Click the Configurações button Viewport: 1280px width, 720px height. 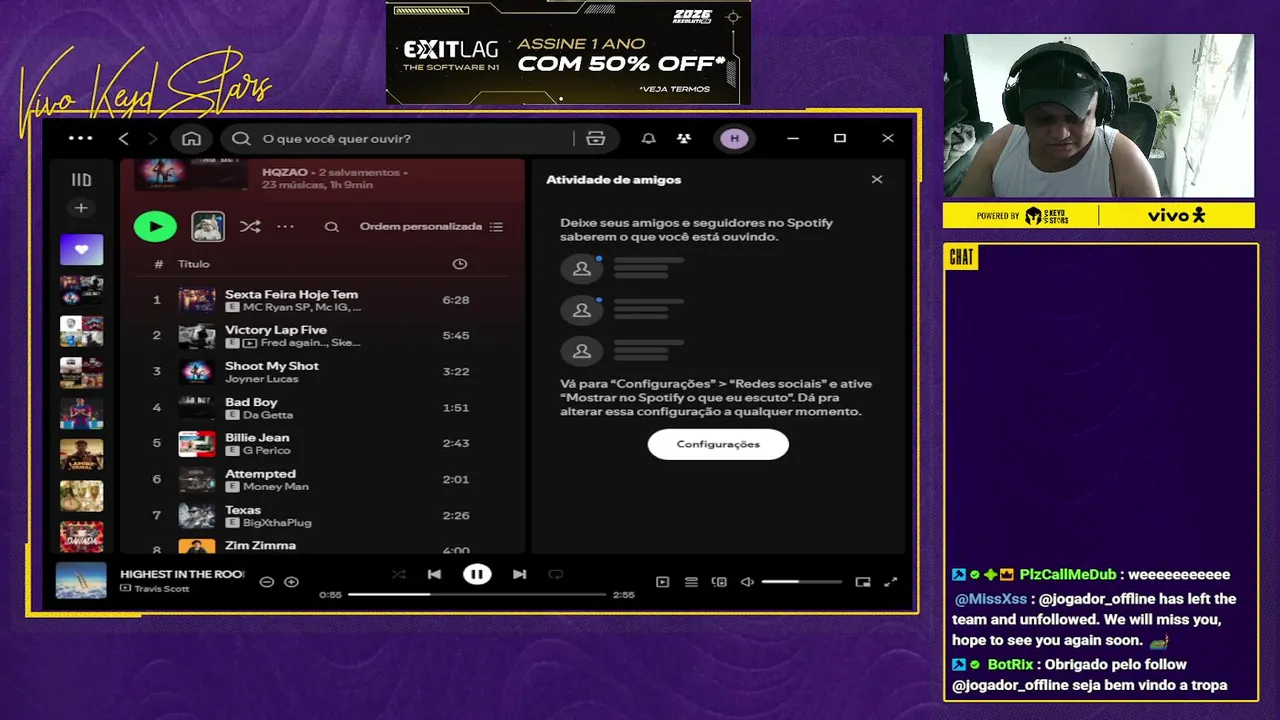[718, 444]
